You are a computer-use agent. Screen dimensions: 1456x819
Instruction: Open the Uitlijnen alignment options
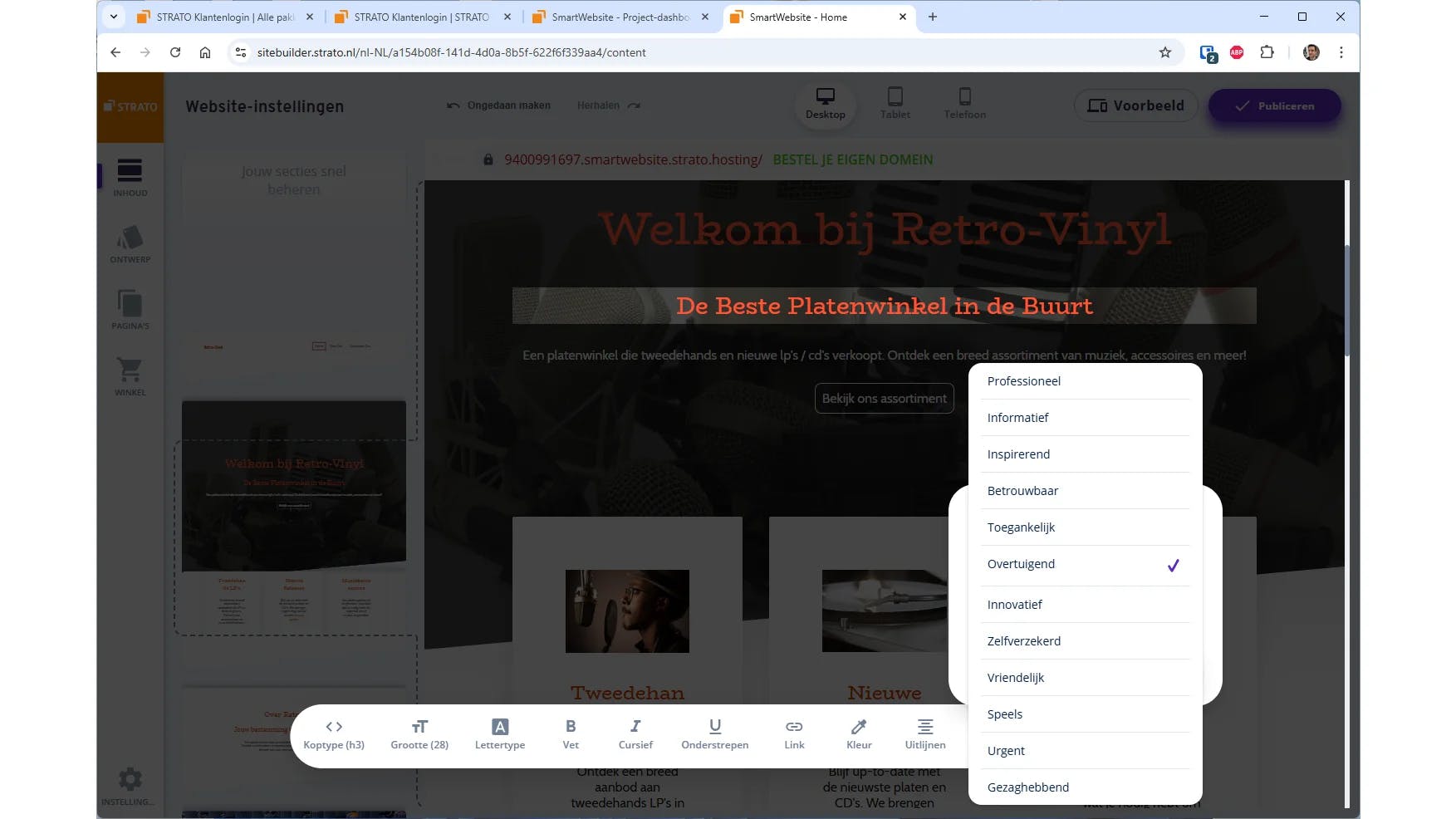click(x=925, y=734)
